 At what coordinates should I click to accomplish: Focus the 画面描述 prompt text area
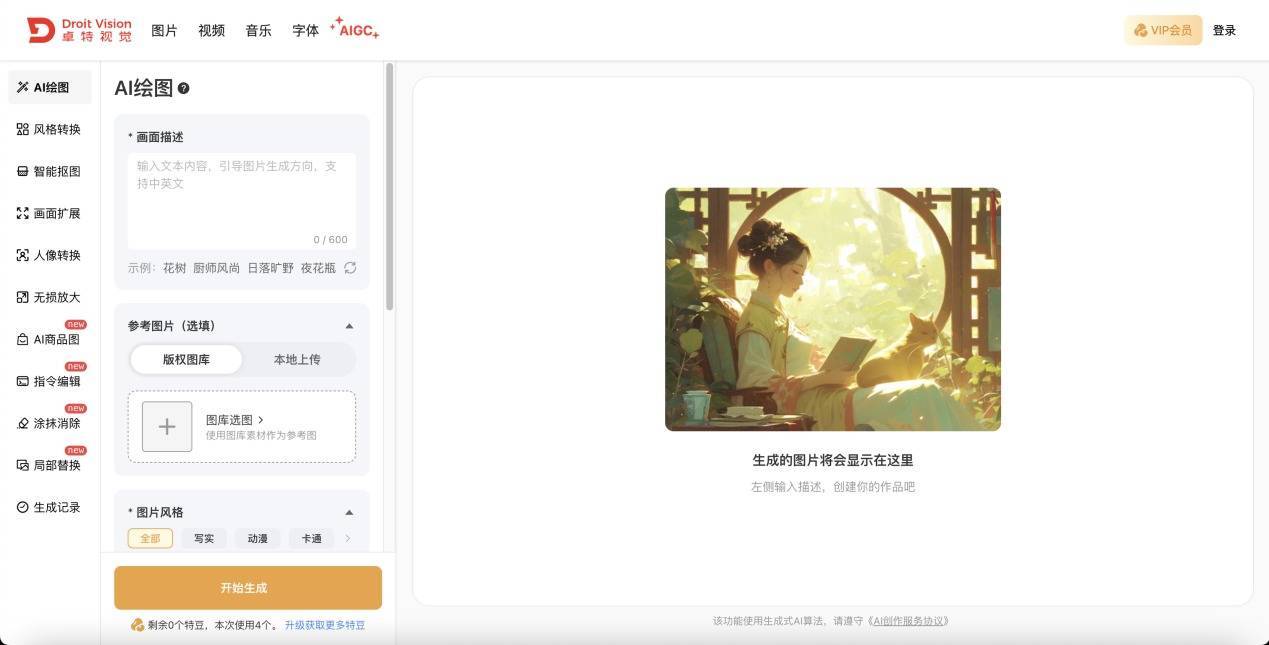click(x=242, y=201)
